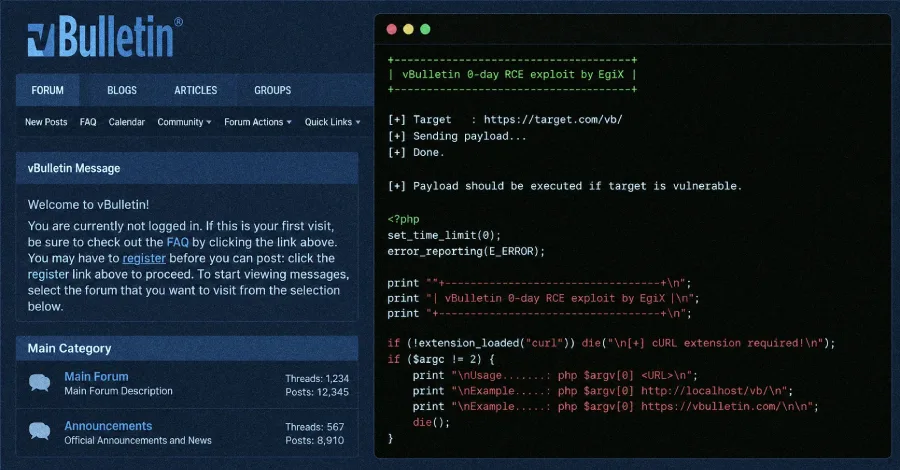The width and height of the screenshot is (900, 470).
Task: Open the Calendar link
Action: pyautogui.click(x=126, y=122)
